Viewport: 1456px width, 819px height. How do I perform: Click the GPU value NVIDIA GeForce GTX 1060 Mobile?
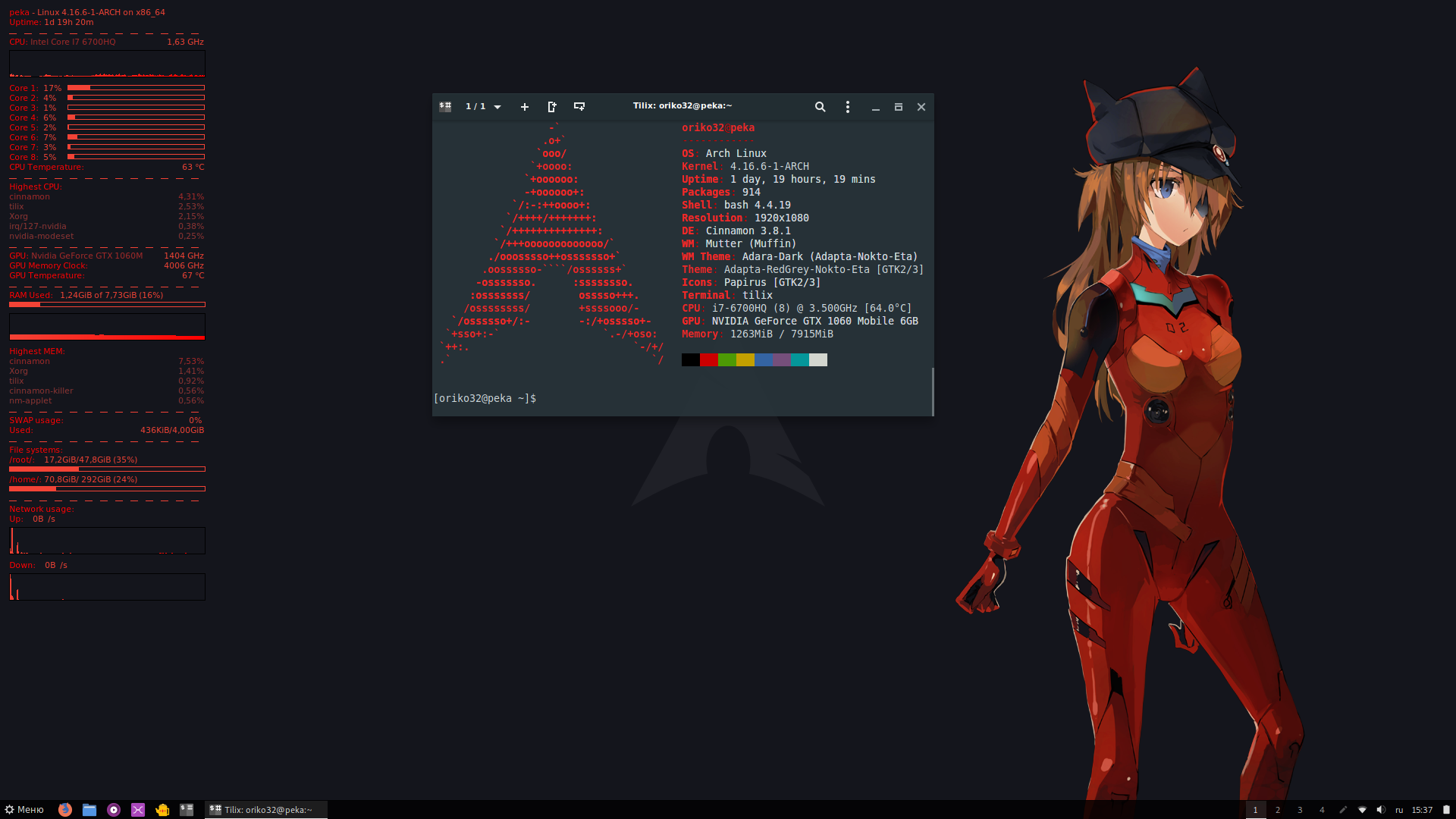pyautogui.click(x=815, y=321)
